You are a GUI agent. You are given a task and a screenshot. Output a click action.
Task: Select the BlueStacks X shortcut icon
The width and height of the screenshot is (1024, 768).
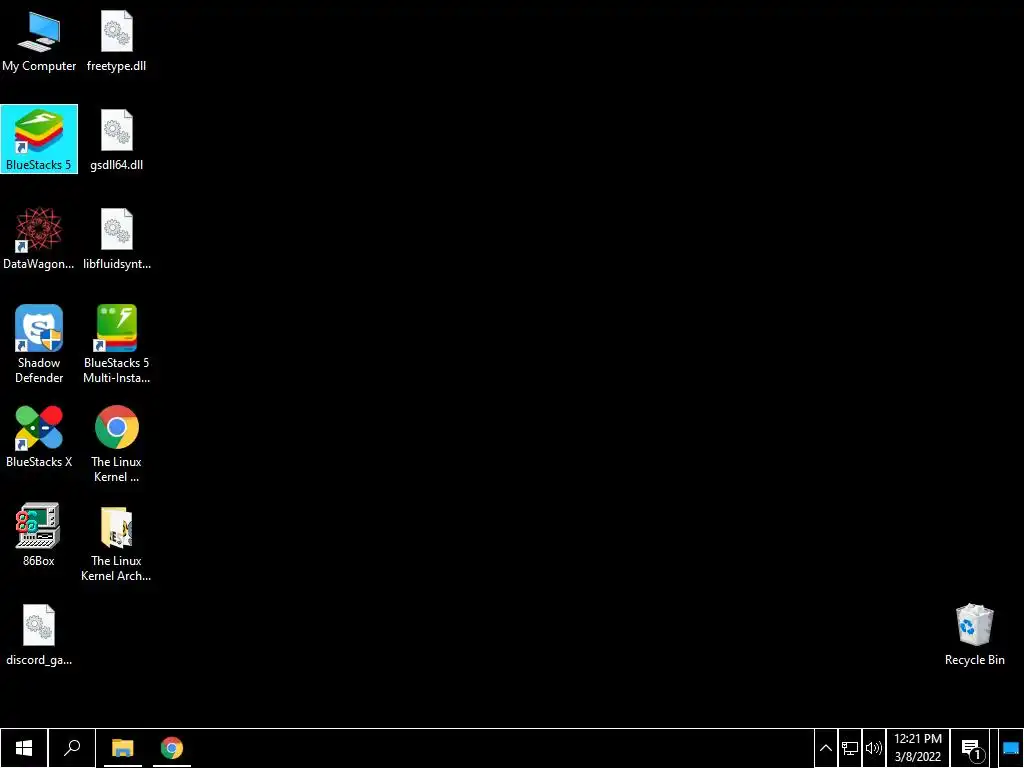(39, 436)
